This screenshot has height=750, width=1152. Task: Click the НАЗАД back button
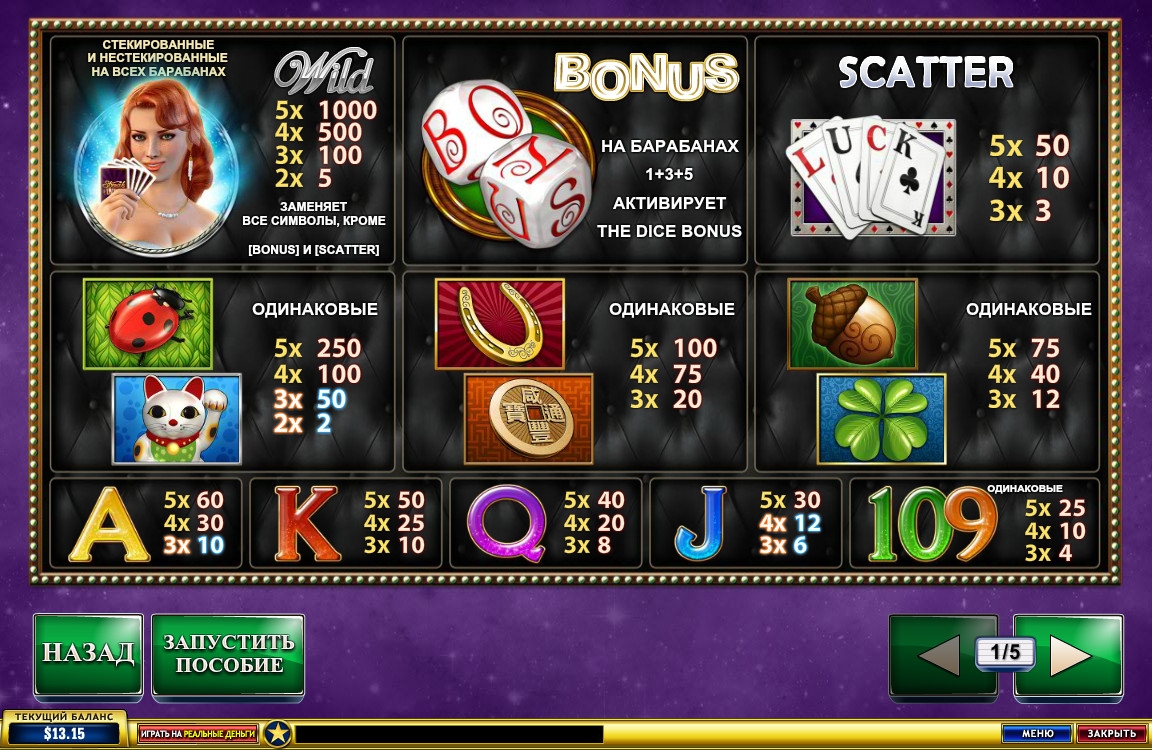[88, 653]
